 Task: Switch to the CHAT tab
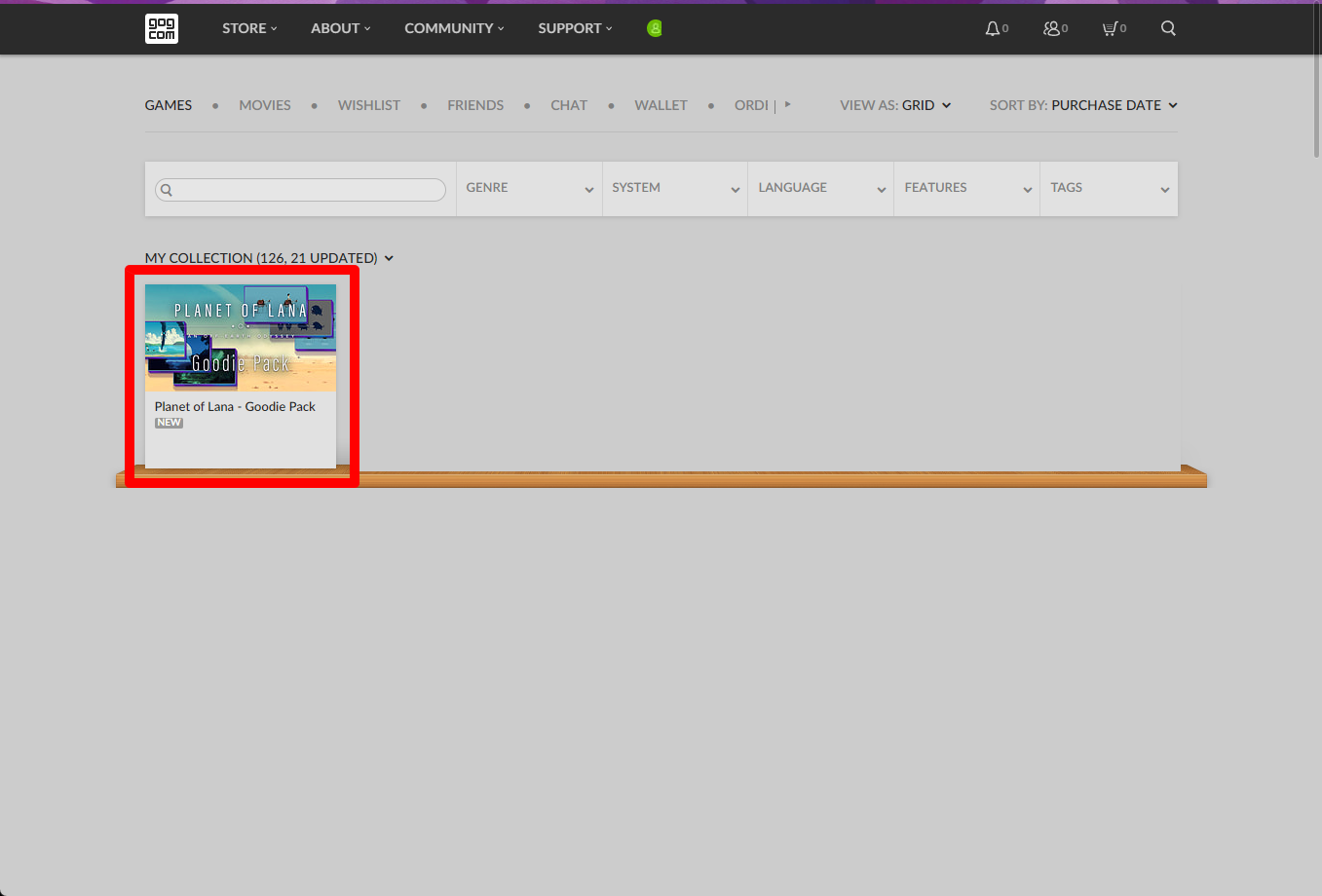click(569, 105)
